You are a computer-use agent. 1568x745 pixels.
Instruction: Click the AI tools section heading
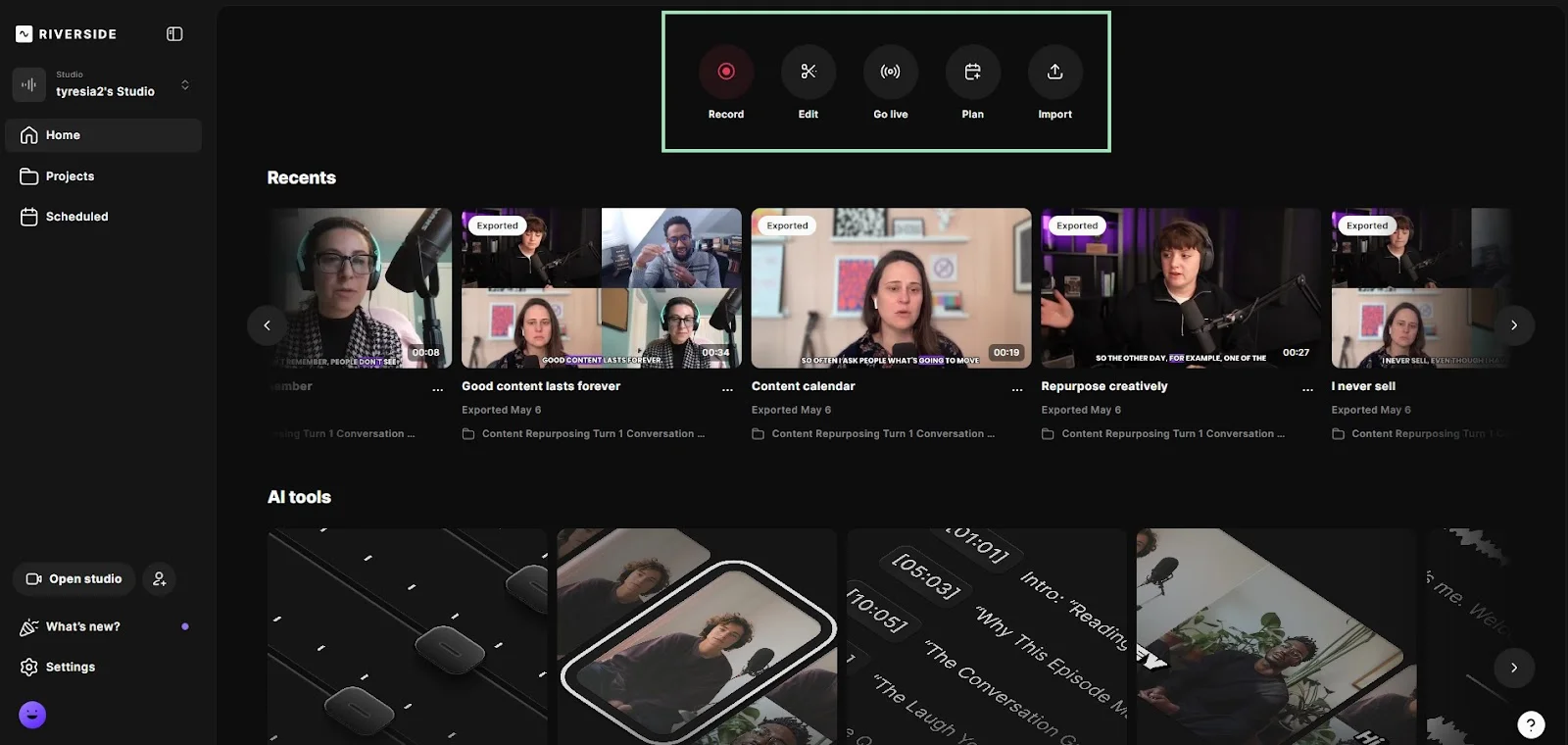(299, 497)
